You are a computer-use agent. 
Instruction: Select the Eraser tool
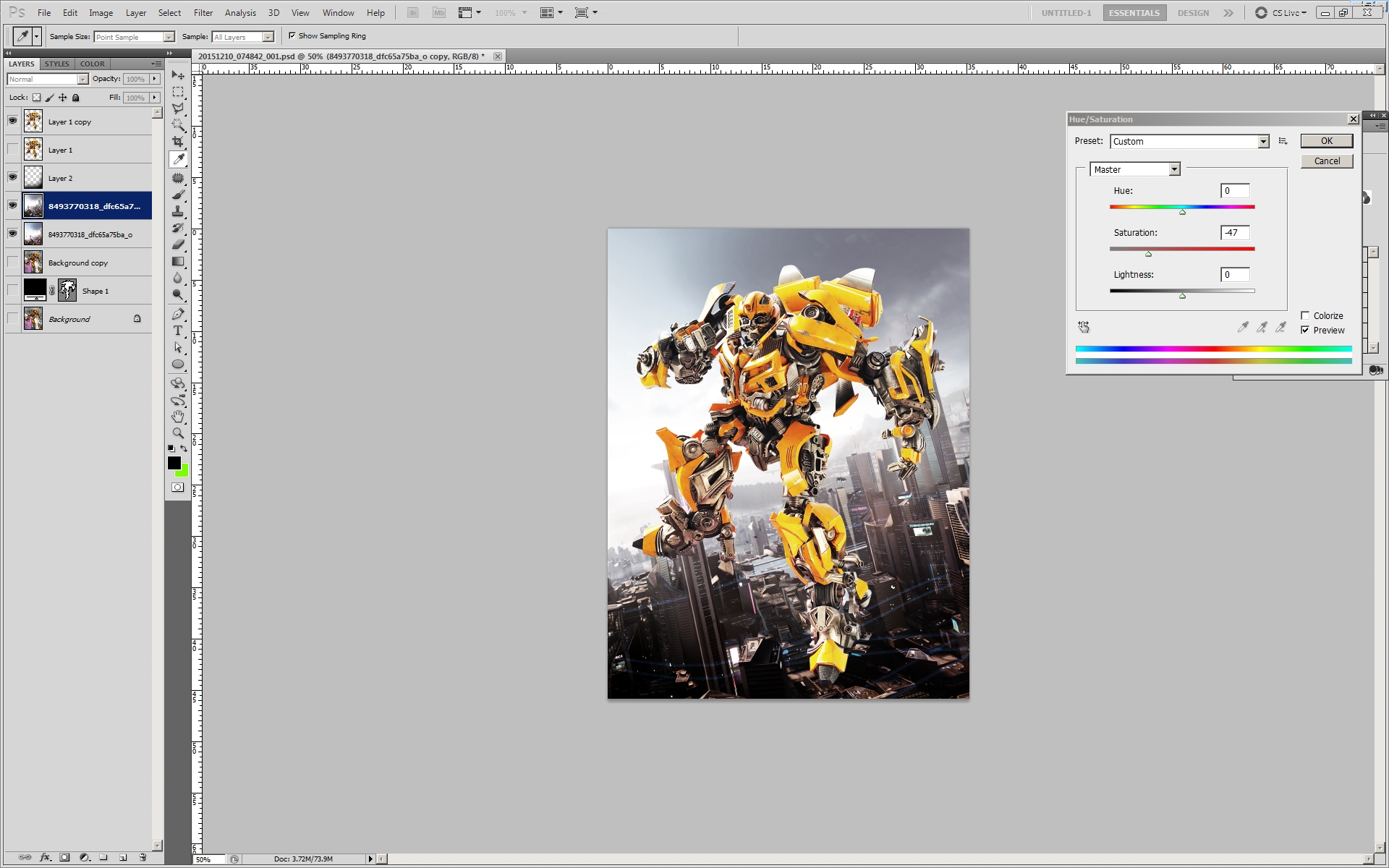[x=178, y=244]
